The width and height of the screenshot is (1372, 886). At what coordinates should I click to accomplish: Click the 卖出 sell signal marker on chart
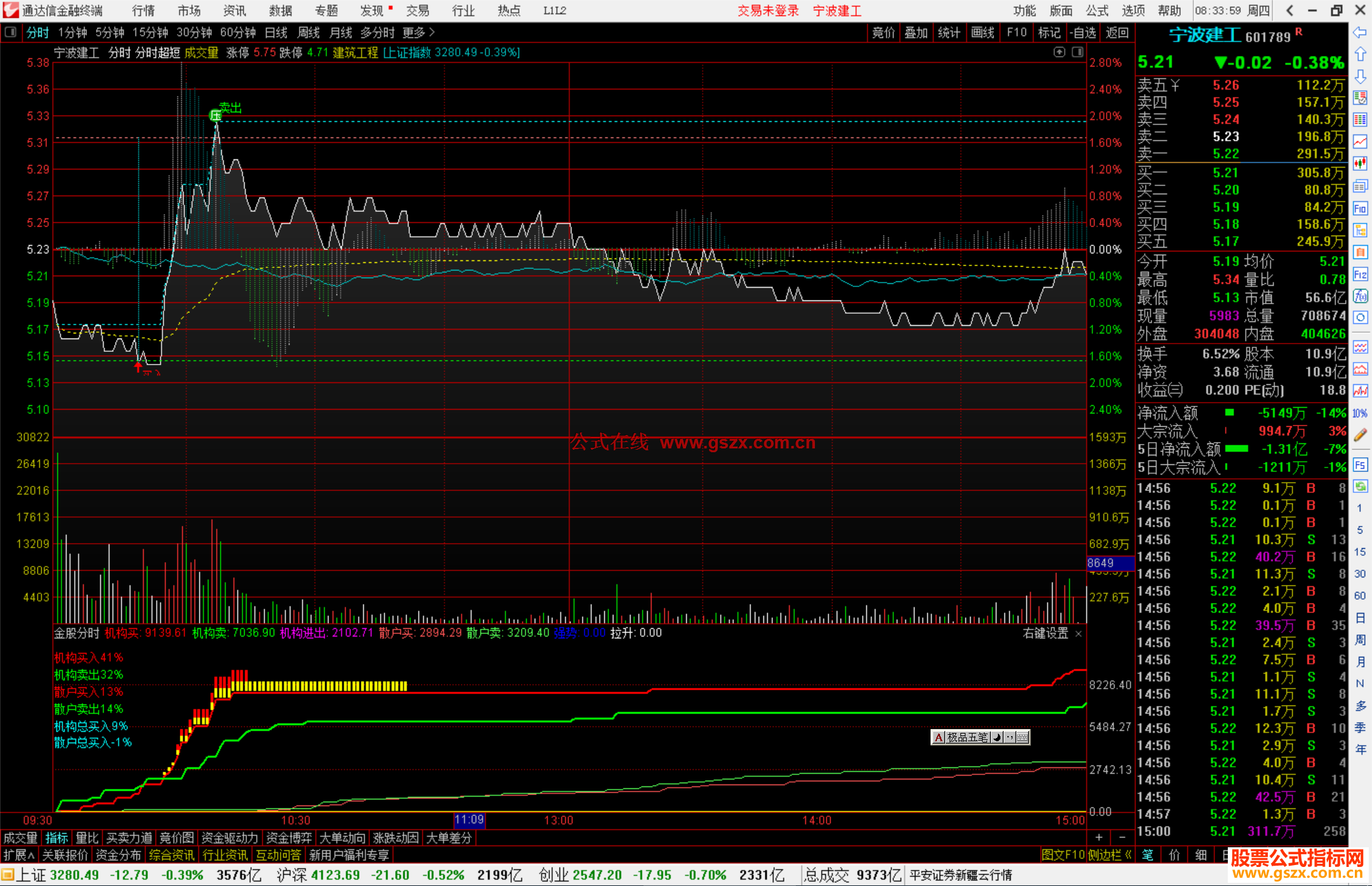pos(231,107)
